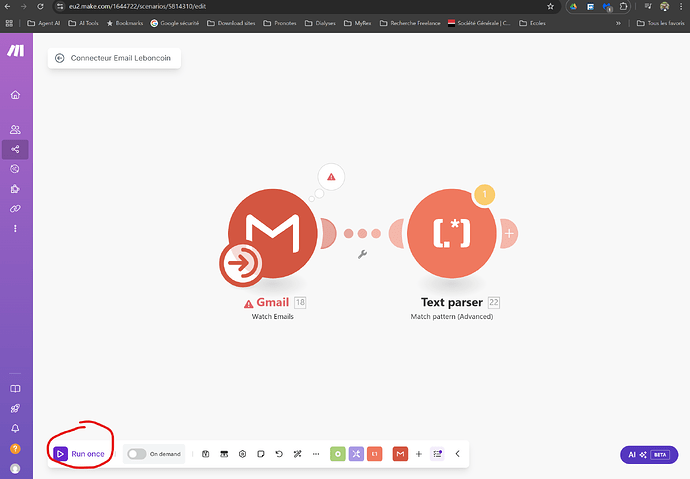
Task: Go back using arrow beside Connecteur Email Leboncoin
Action: (59, 58)
